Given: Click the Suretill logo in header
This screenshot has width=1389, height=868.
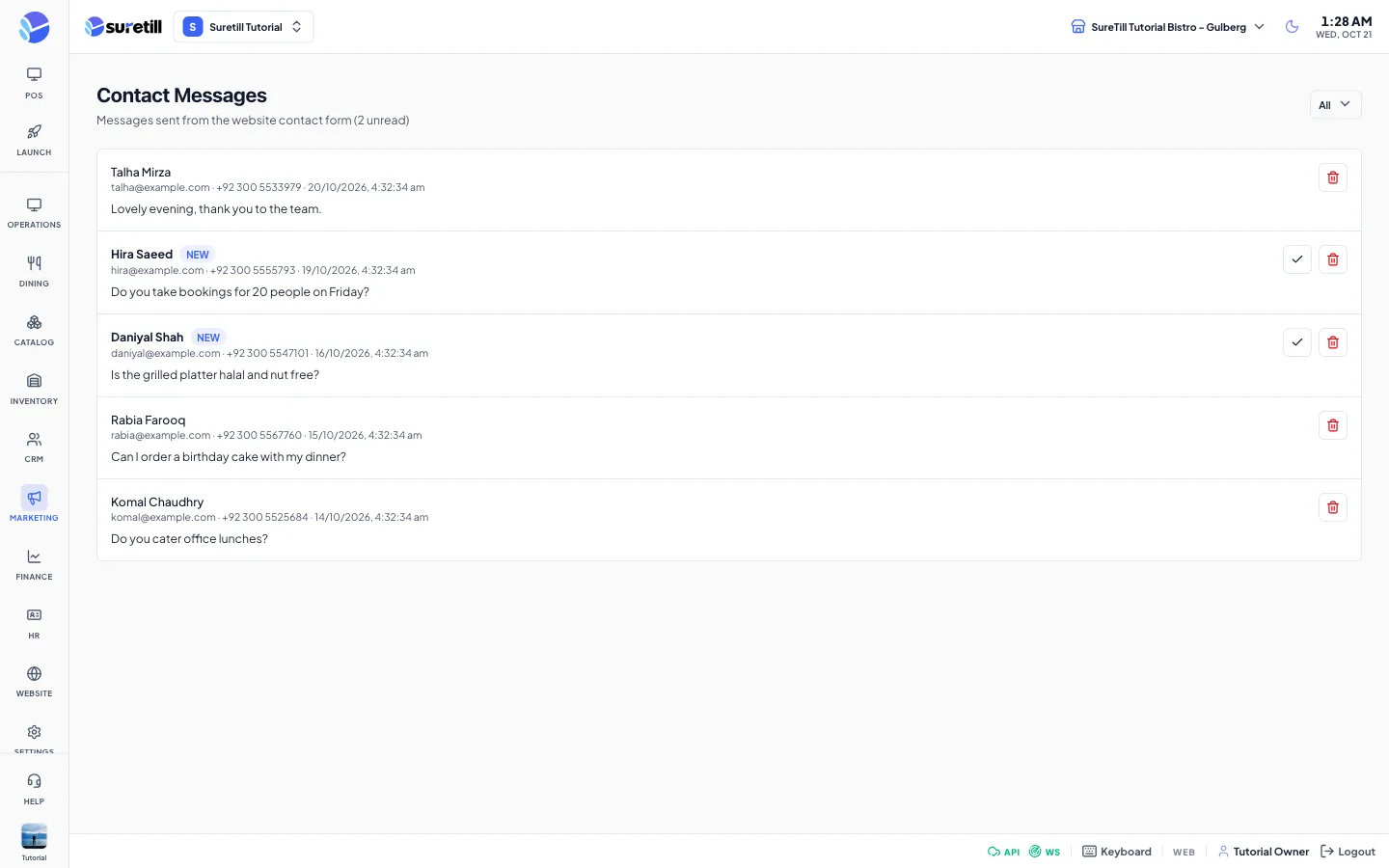Looking at the screenshot, I should pyautogui.click(x=123, y=27).
